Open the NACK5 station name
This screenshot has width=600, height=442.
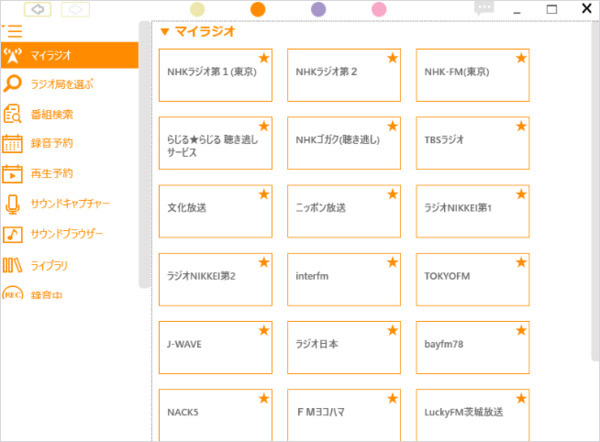click(x=183, y=413)
